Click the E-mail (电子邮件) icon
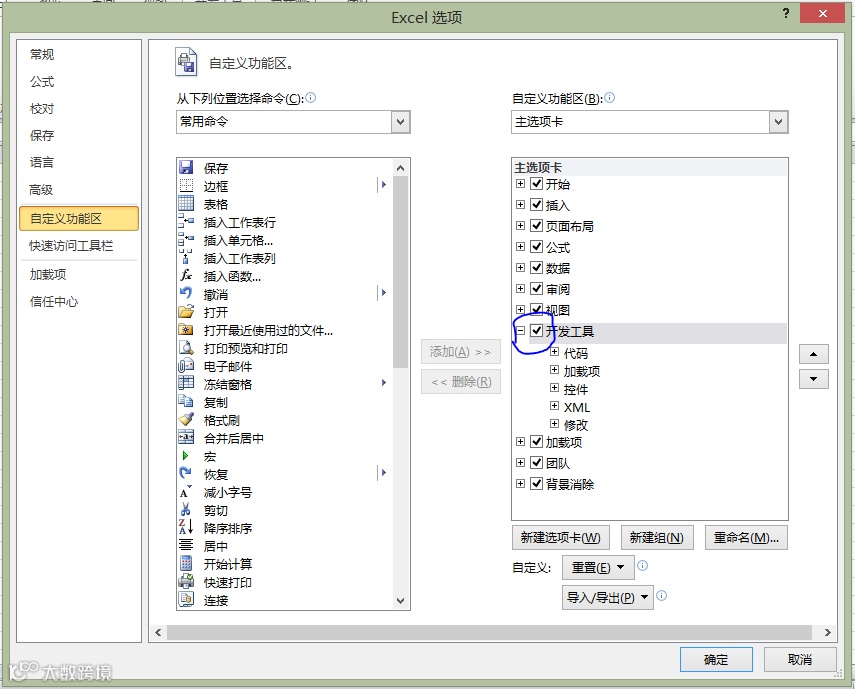Screen dimensions: 855x689 pos(186,365)
